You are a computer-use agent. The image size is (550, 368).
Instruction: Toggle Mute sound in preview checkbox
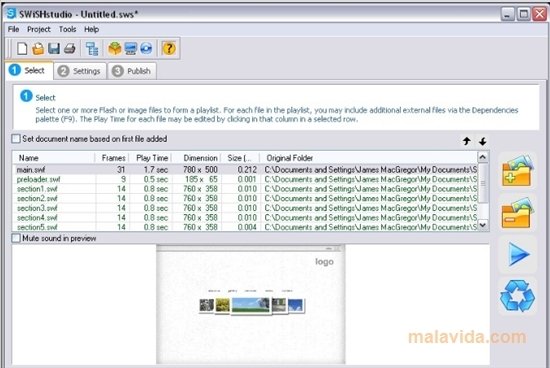point(16,238)
